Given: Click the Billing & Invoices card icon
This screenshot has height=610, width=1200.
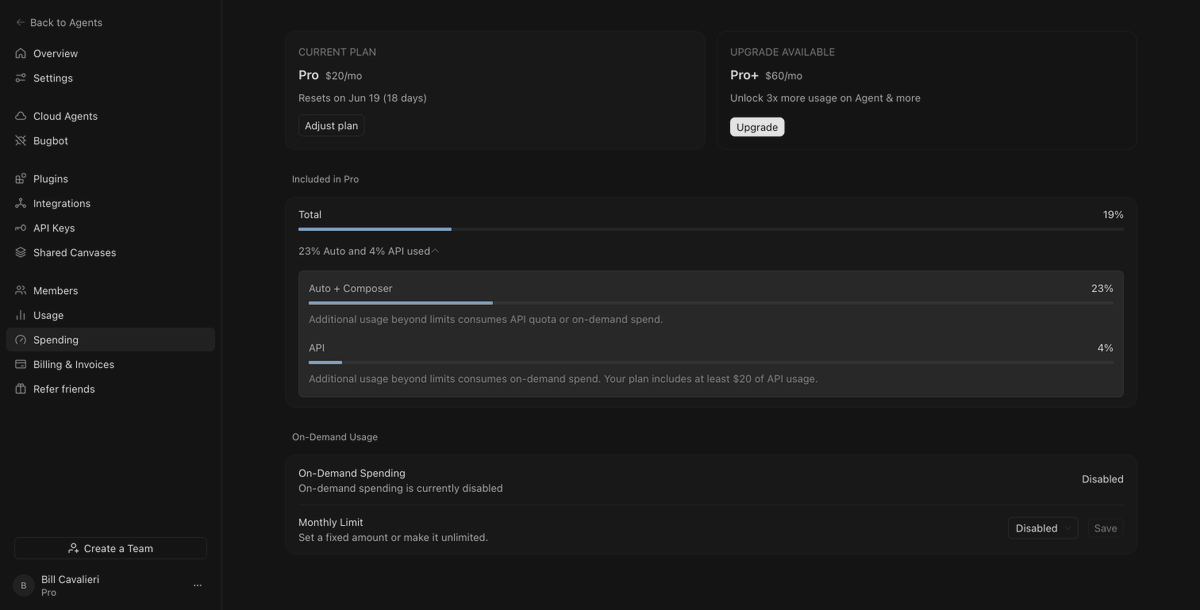Looking at the screenshot, I should [20, 365].
